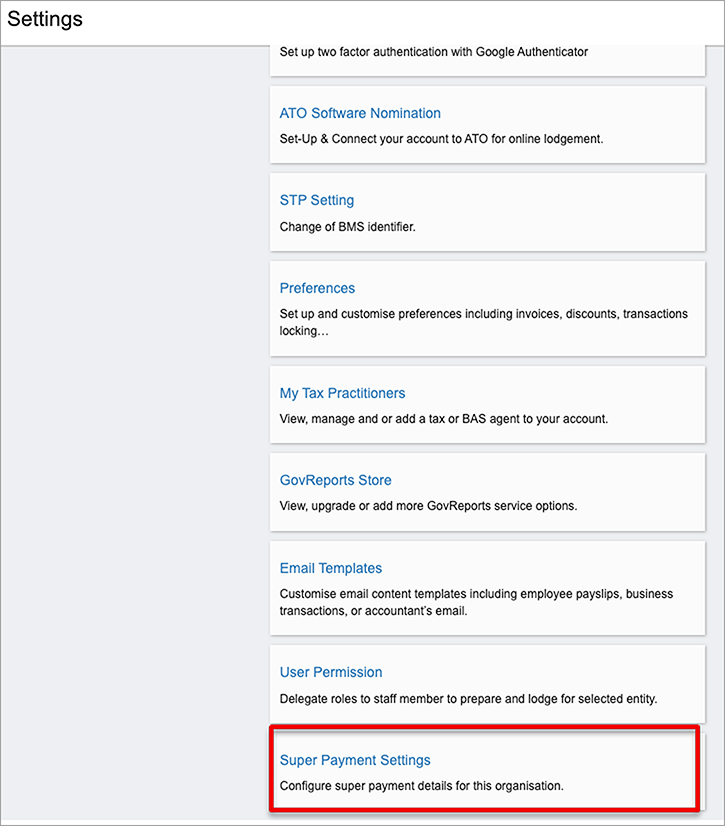Click the Settings page heading

coord(45,19)
